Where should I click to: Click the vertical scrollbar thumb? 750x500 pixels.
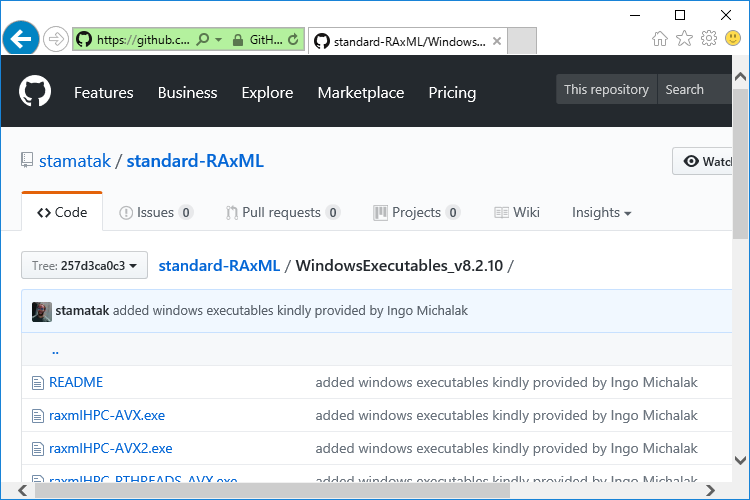(x=740, y=164)
